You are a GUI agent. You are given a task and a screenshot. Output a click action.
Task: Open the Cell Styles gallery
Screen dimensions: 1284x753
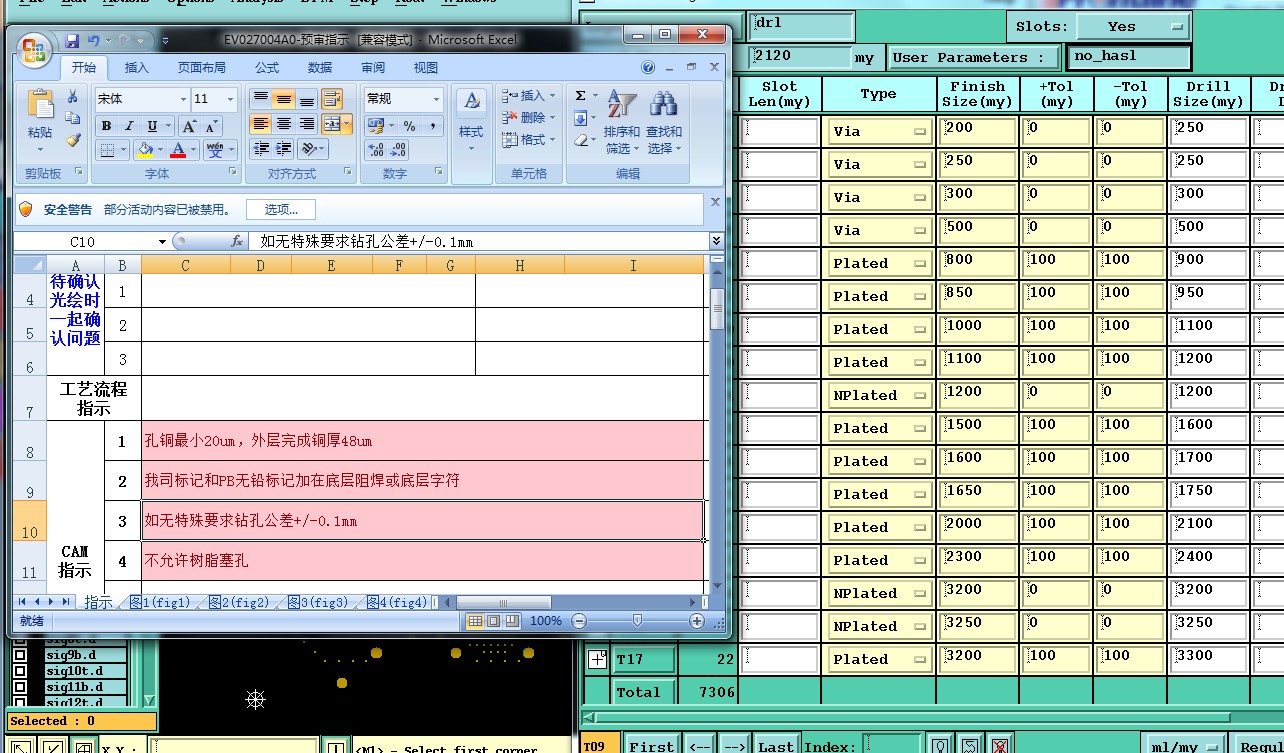pyautogui.click(x=471, y=121)
